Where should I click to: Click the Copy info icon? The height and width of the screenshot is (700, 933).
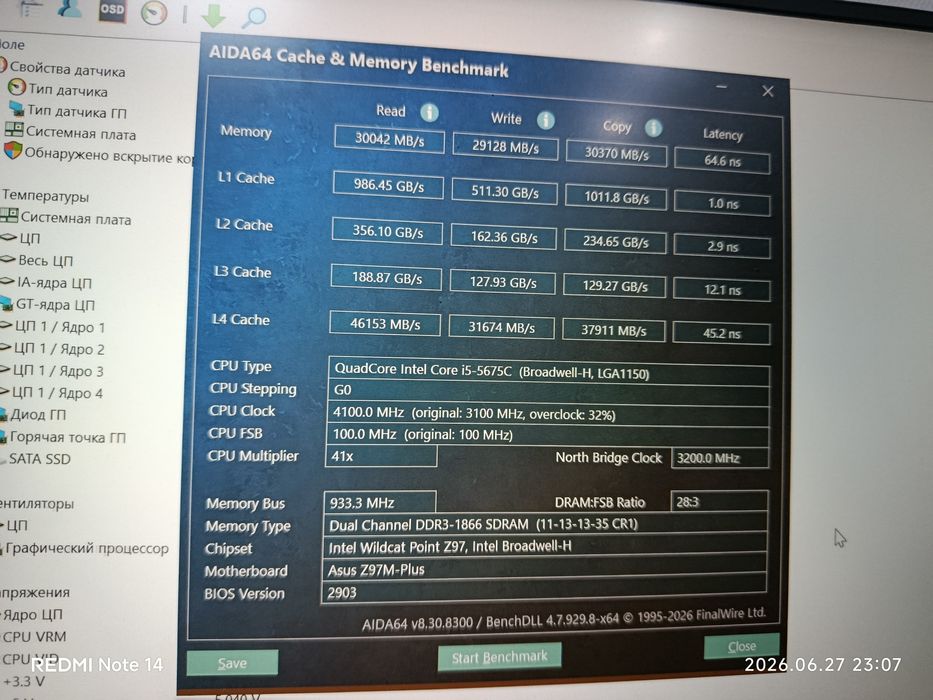tap(653, 128)
